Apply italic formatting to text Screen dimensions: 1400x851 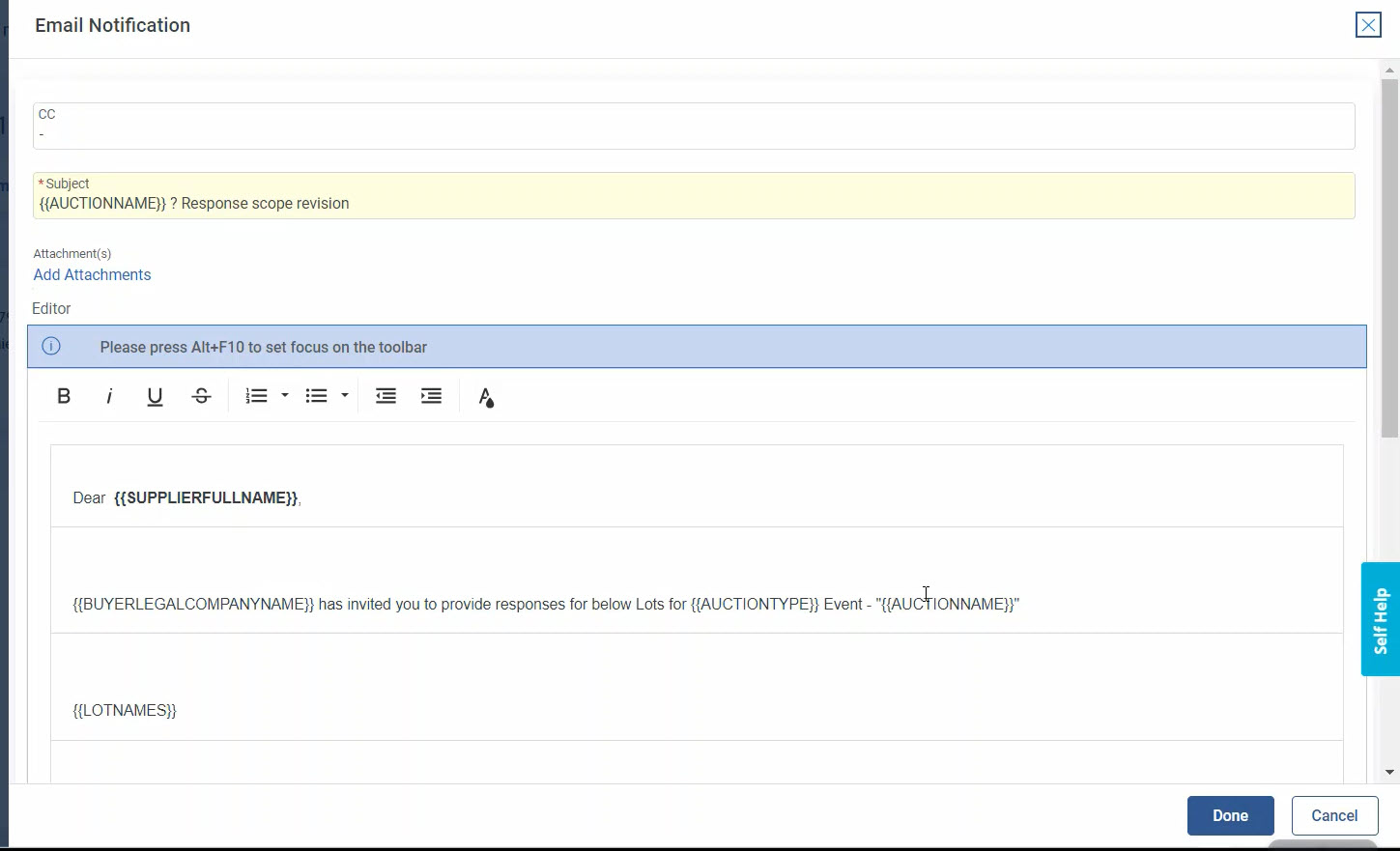tap(109, 396)
